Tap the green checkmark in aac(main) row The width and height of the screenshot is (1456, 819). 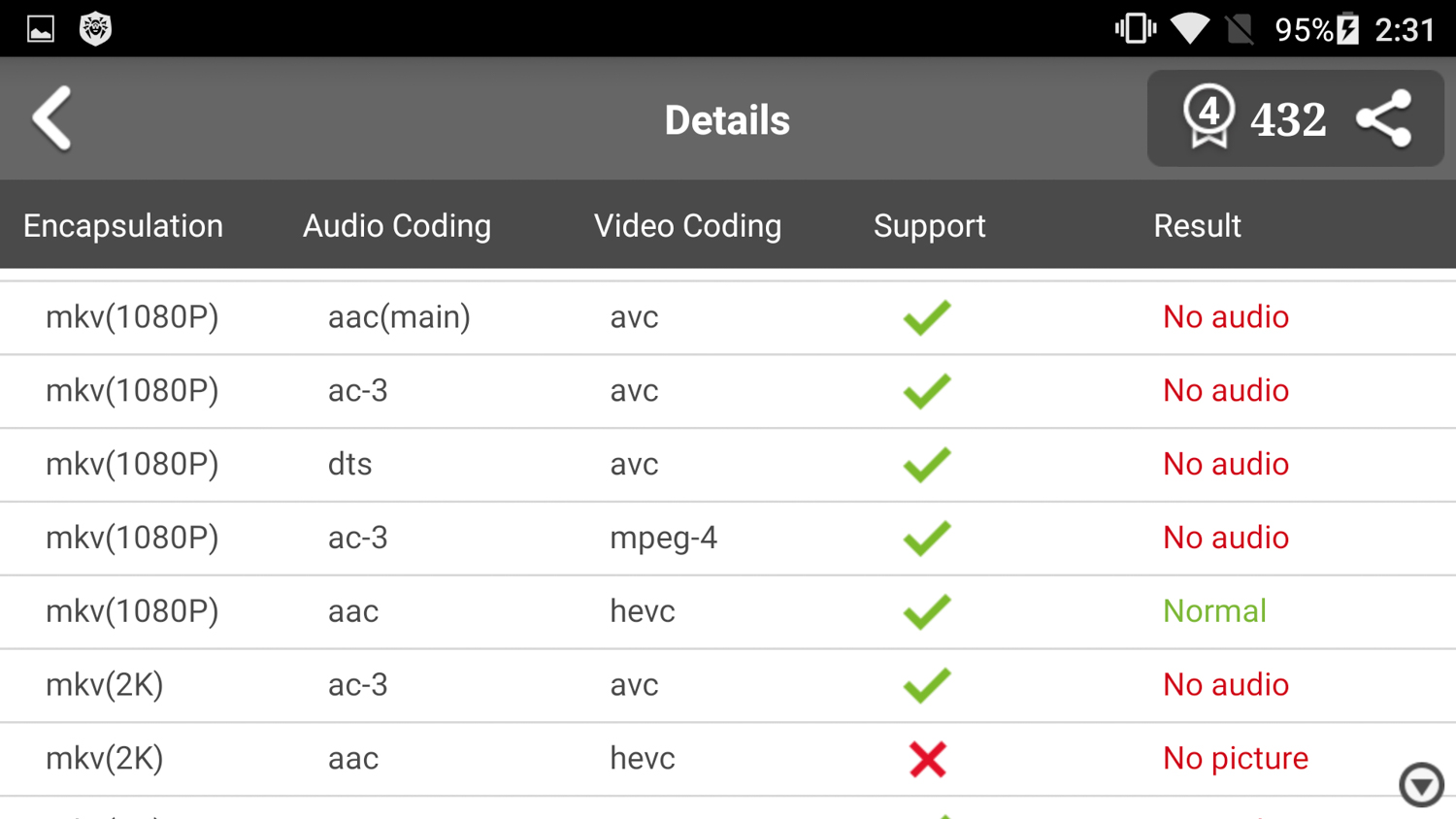pos(927,317)
